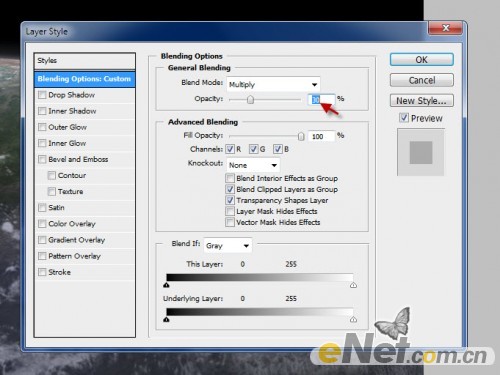The height and width of the screenshot is (375, 500).
Task: Select the Styles list header
Action: [x=85, y=61]
